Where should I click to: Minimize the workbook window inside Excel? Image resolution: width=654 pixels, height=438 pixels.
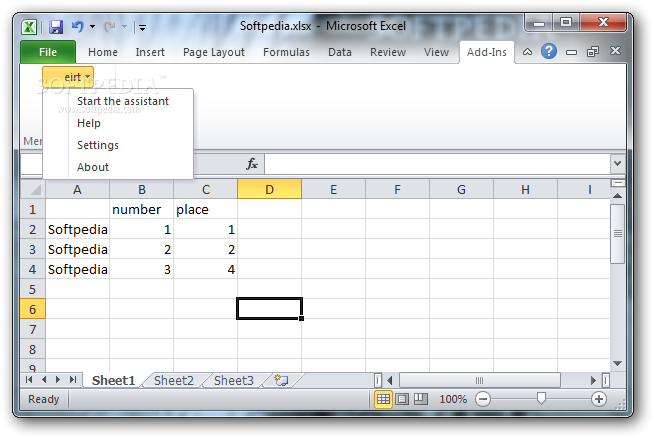[571, 52]
